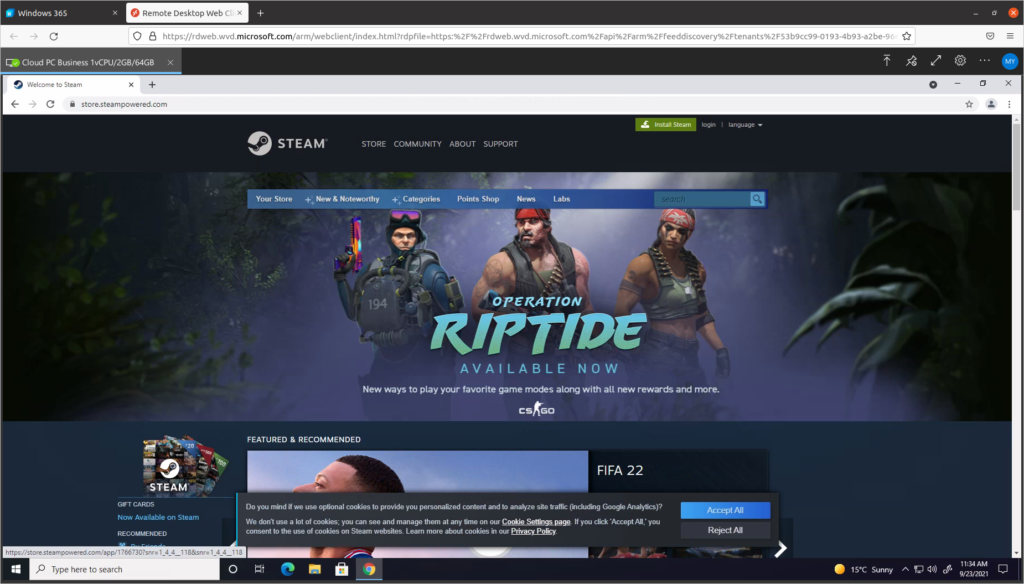Click the site lock icon beside store.steampowered.com
This screenshot has height=584, width=1024.
click(72, 104)
